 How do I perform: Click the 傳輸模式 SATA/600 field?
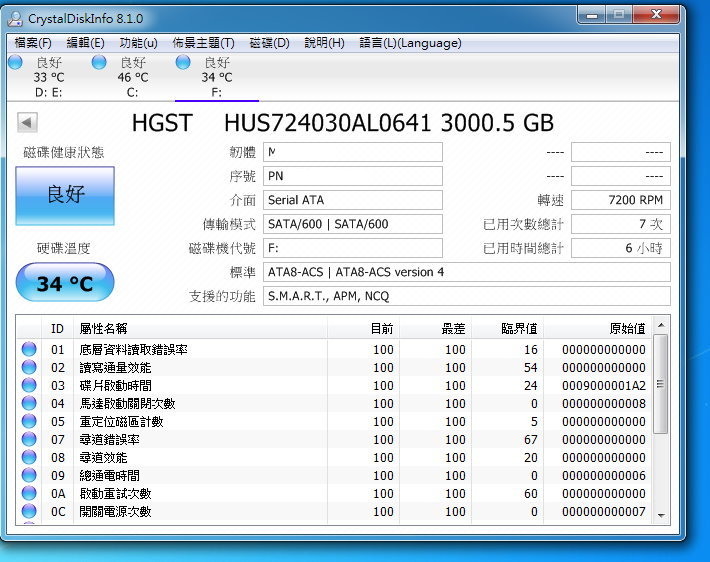353,224
